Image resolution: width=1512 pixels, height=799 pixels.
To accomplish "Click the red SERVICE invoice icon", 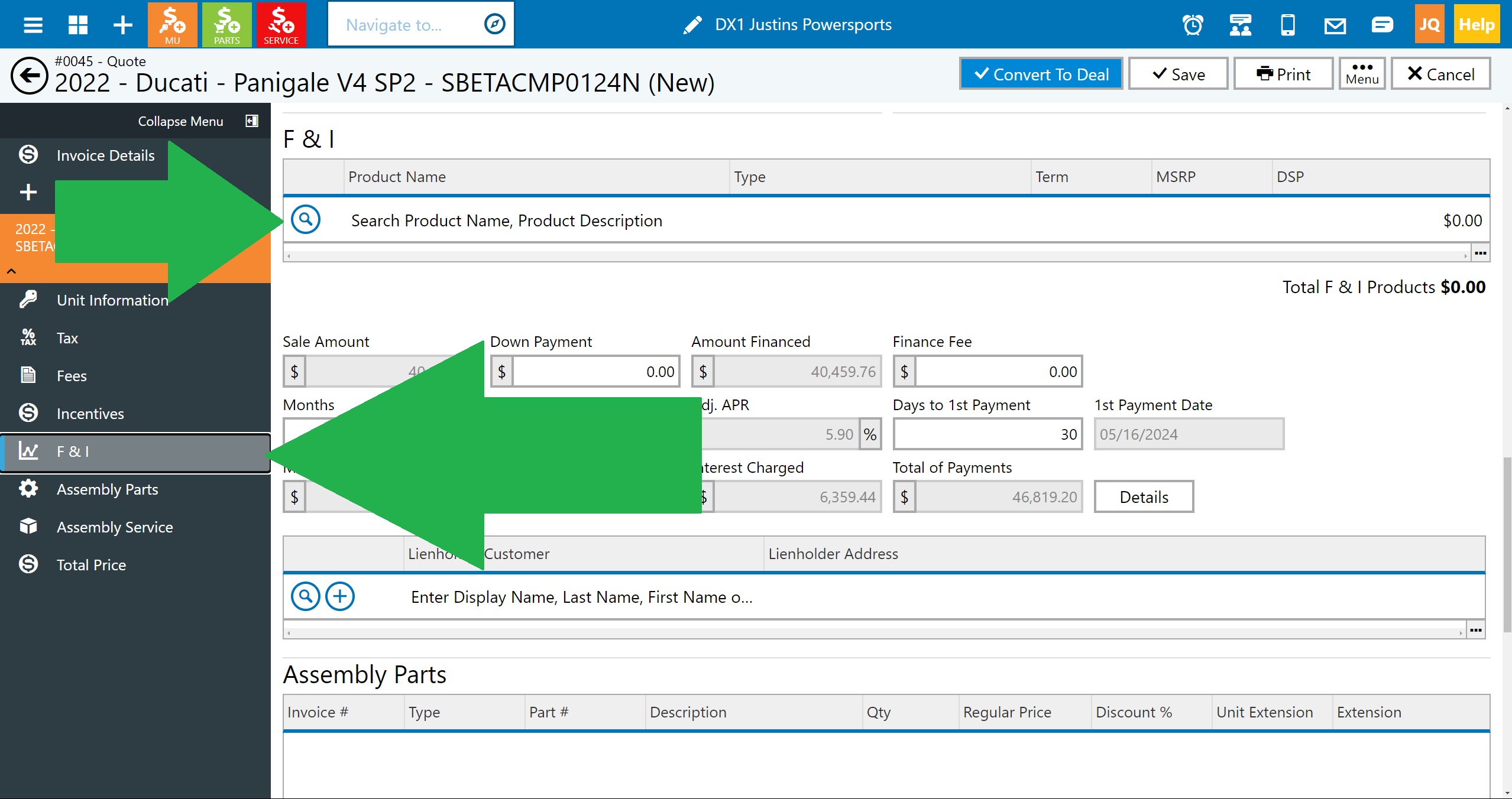I will (x=281, y=25).
